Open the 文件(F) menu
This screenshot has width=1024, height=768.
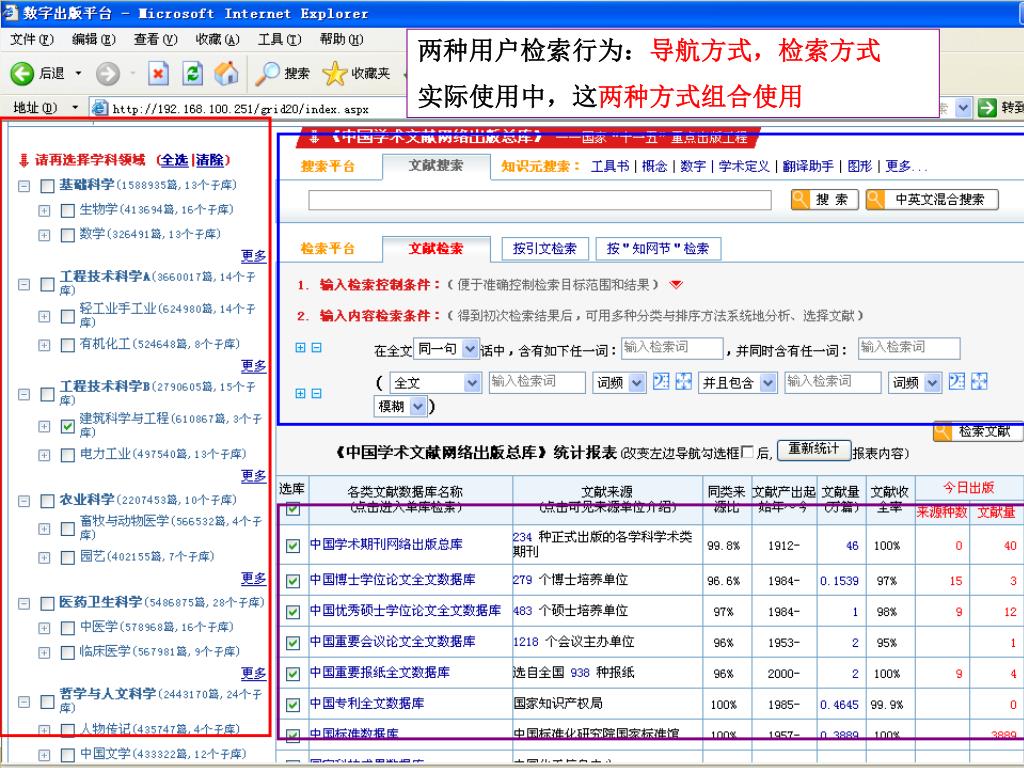coord(31,39)
